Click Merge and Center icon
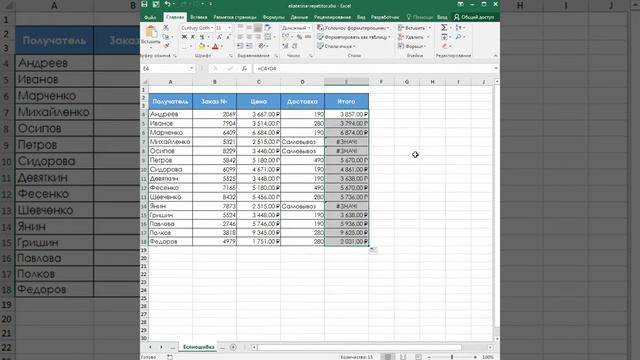640x360 pixels. point(268,37)
